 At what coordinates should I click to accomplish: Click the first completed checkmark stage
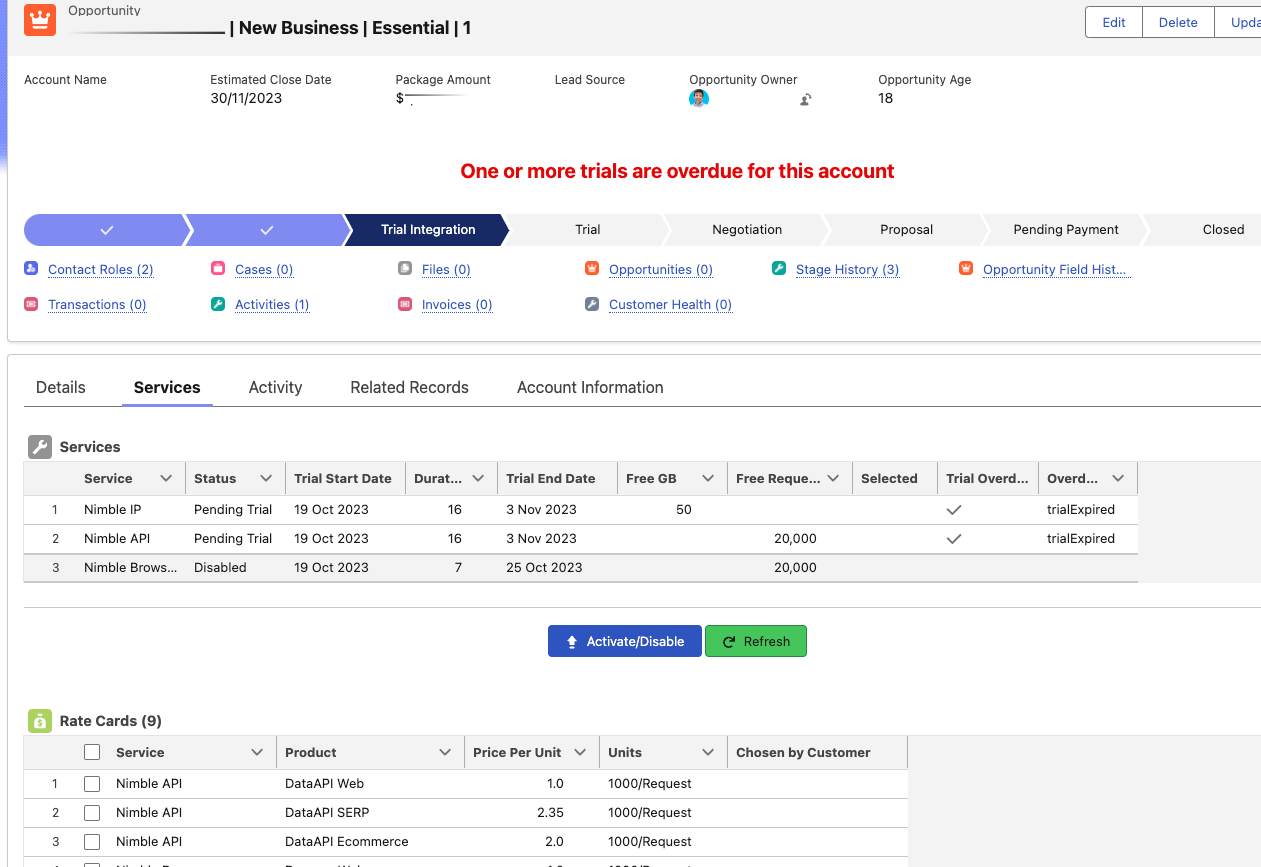point(107,229)
